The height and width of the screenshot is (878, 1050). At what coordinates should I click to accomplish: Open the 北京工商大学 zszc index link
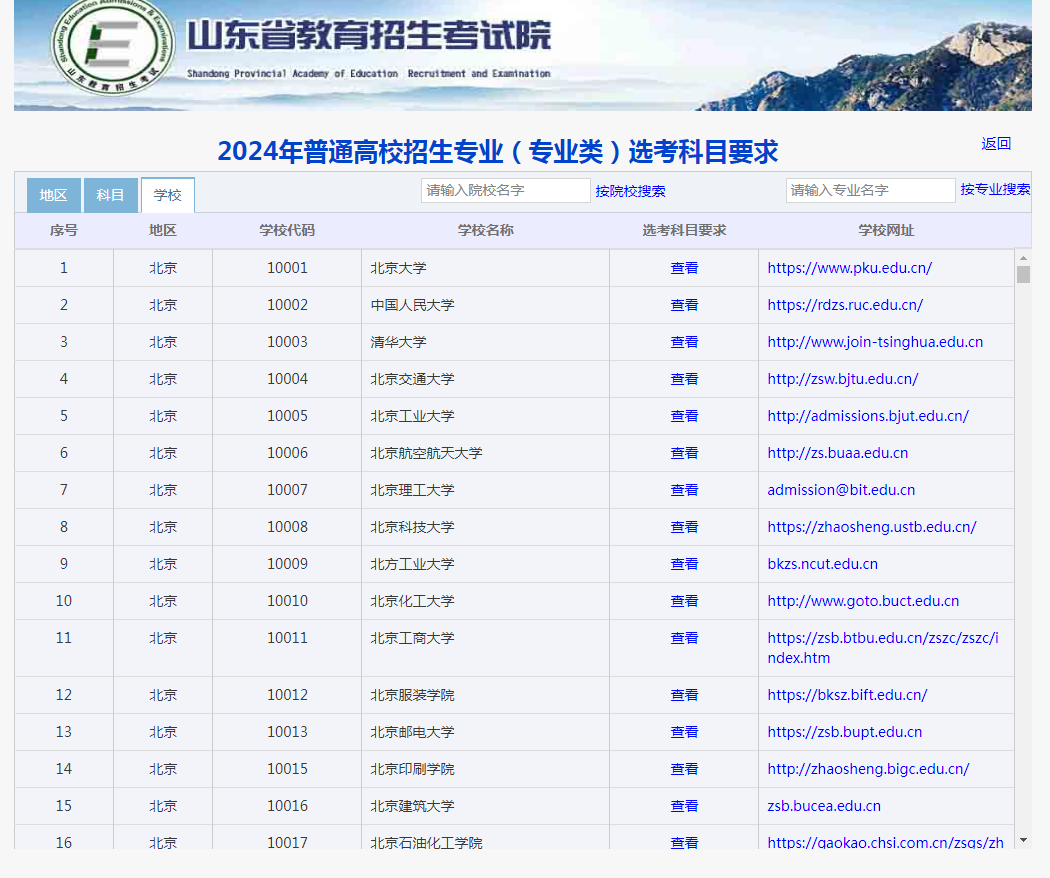(886, 646)
